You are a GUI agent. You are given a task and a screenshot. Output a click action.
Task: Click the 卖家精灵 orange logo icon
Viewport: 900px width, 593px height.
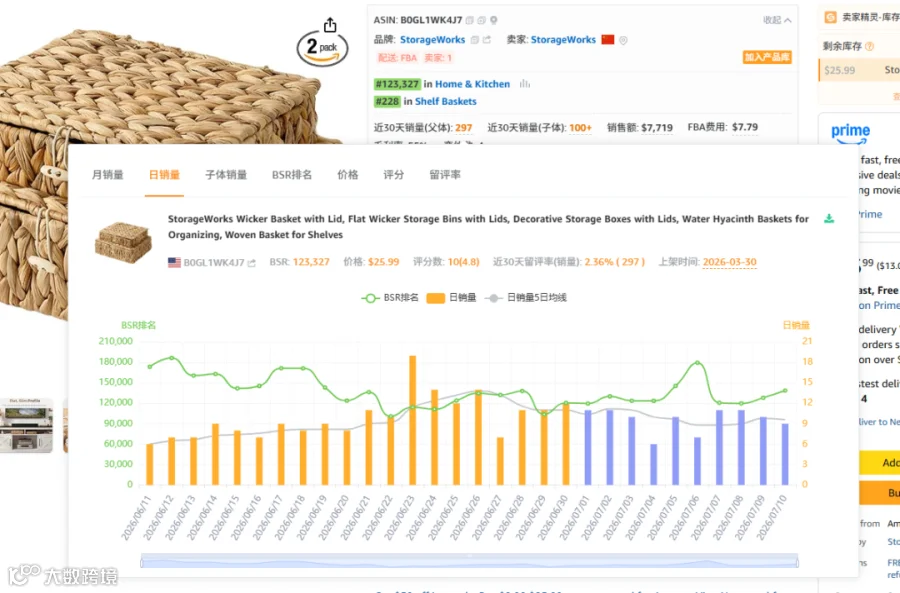point(831,18)
